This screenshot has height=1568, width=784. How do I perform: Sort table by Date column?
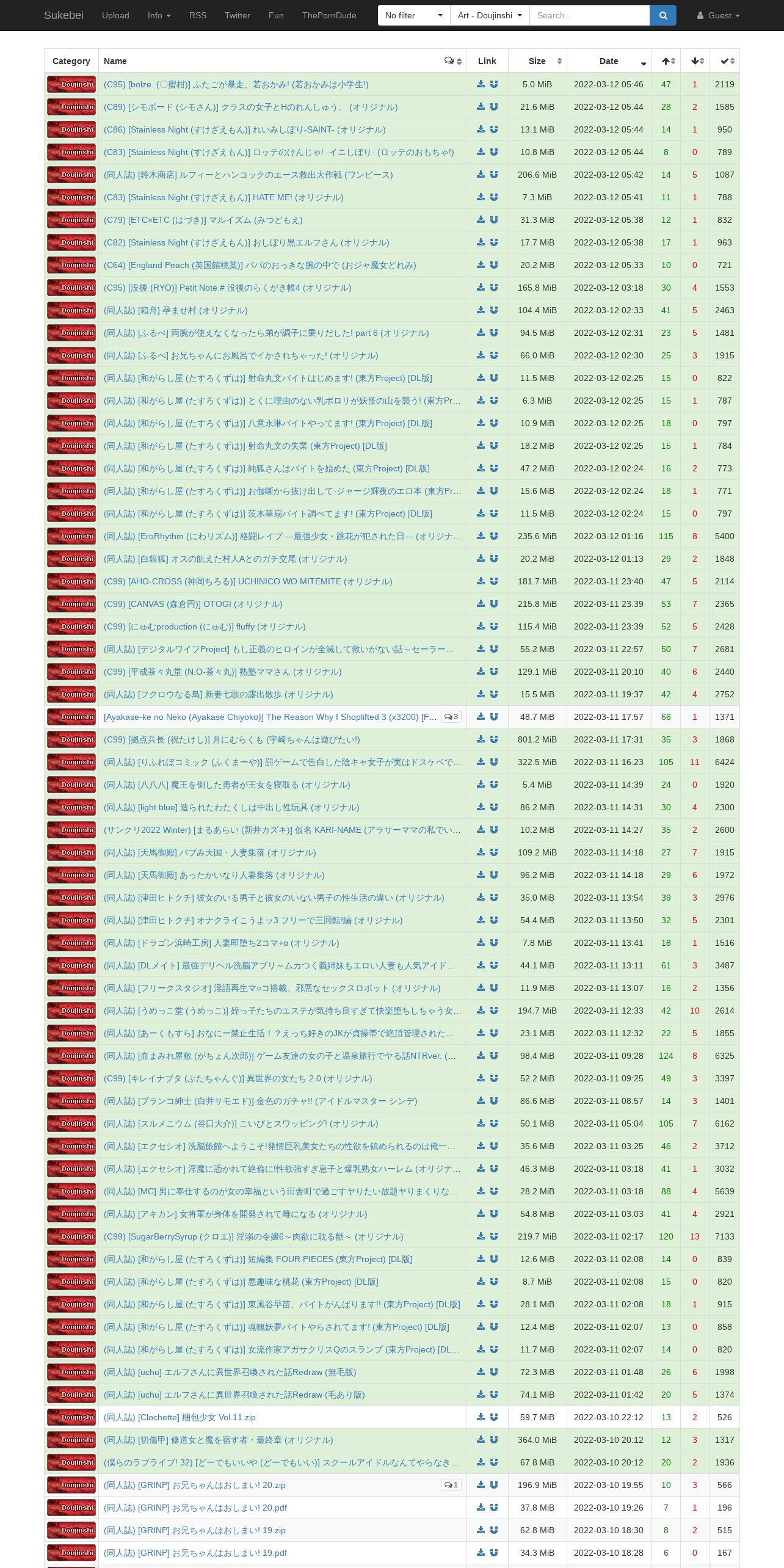609,61
